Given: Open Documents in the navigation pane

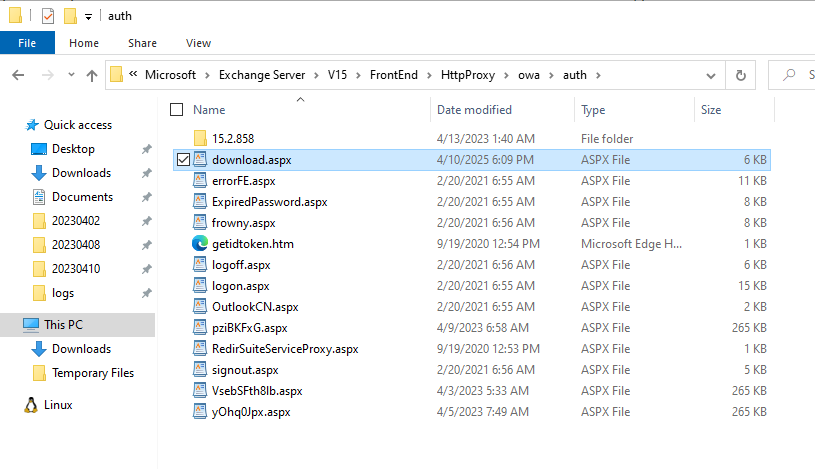Looking at the screenshot, I should pyautogui.click(x=82, y=197).
